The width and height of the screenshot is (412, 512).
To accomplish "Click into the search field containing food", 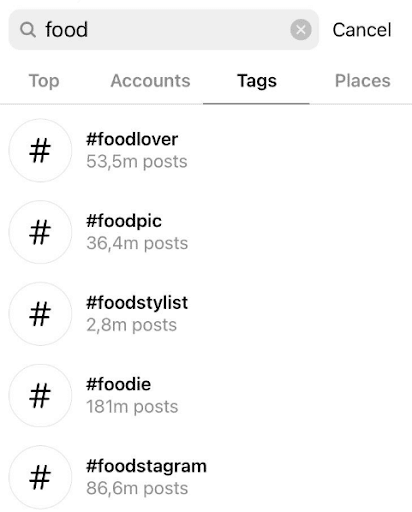I will 164,30.
